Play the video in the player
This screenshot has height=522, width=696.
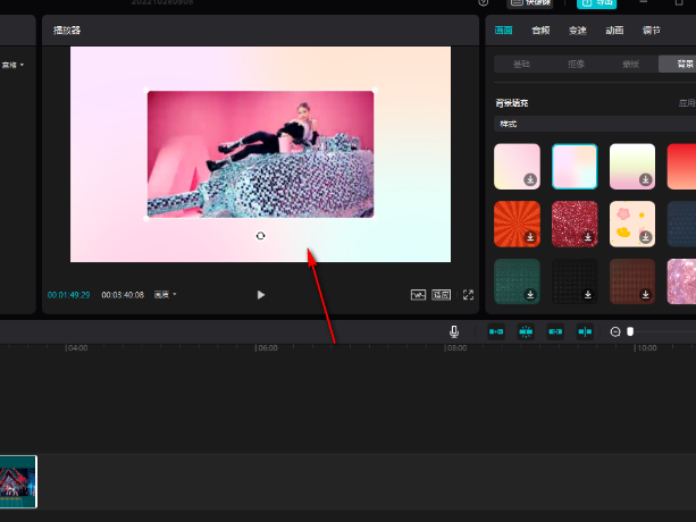click(x=261, y=295)
